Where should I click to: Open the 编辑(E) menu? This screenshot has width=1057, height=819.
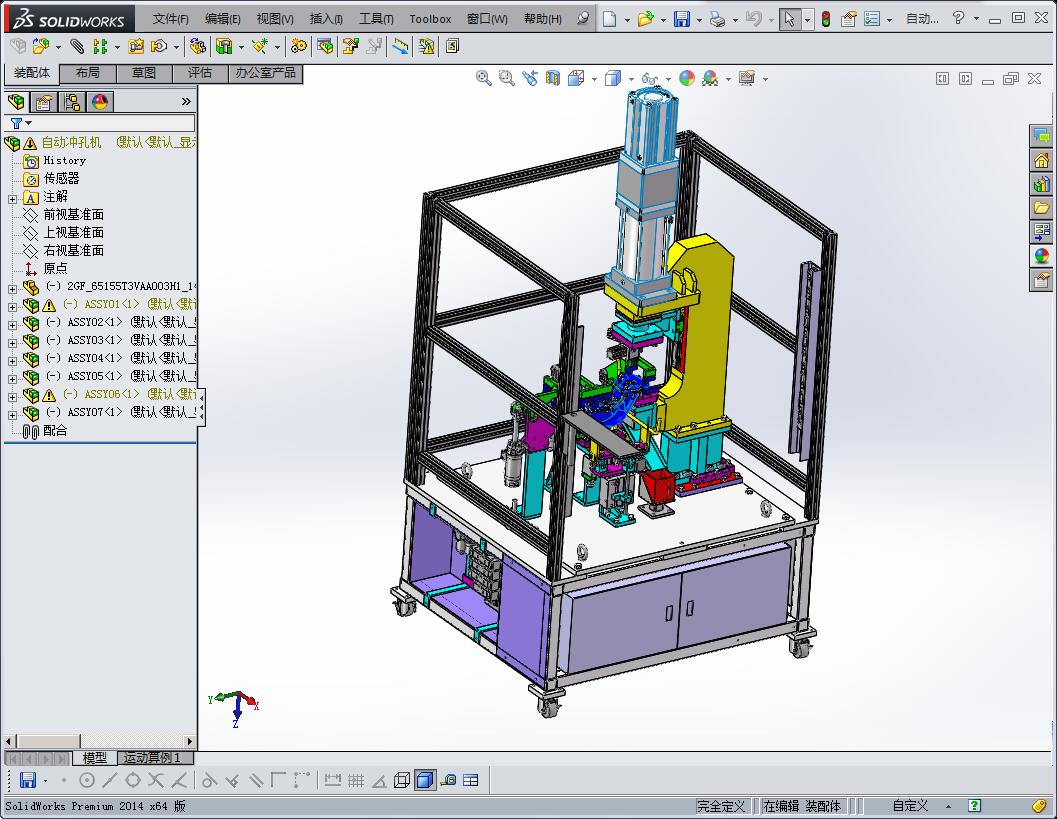pyautogui.click(x=222, y=19)
